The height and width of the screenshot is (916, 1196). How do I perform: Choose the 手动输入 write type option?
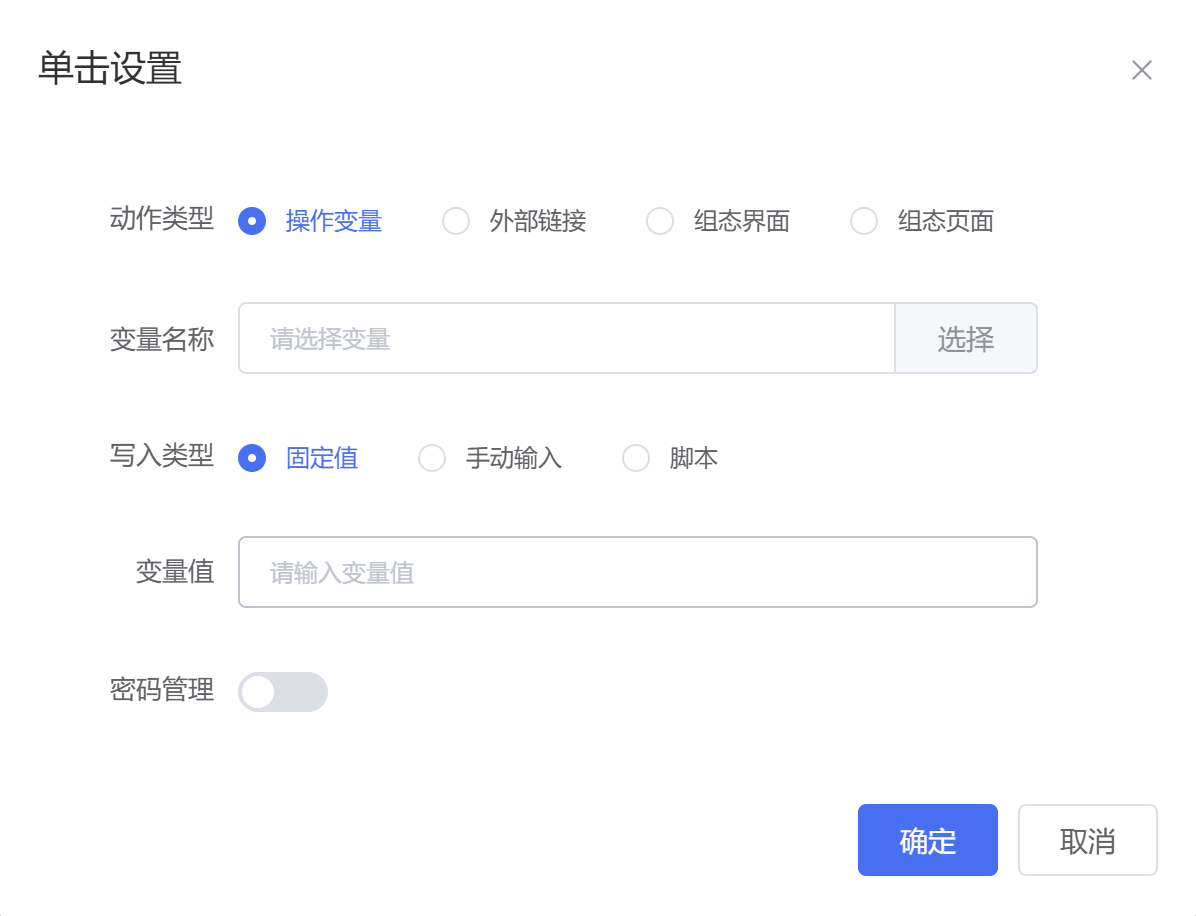click(x=432, y=459)
